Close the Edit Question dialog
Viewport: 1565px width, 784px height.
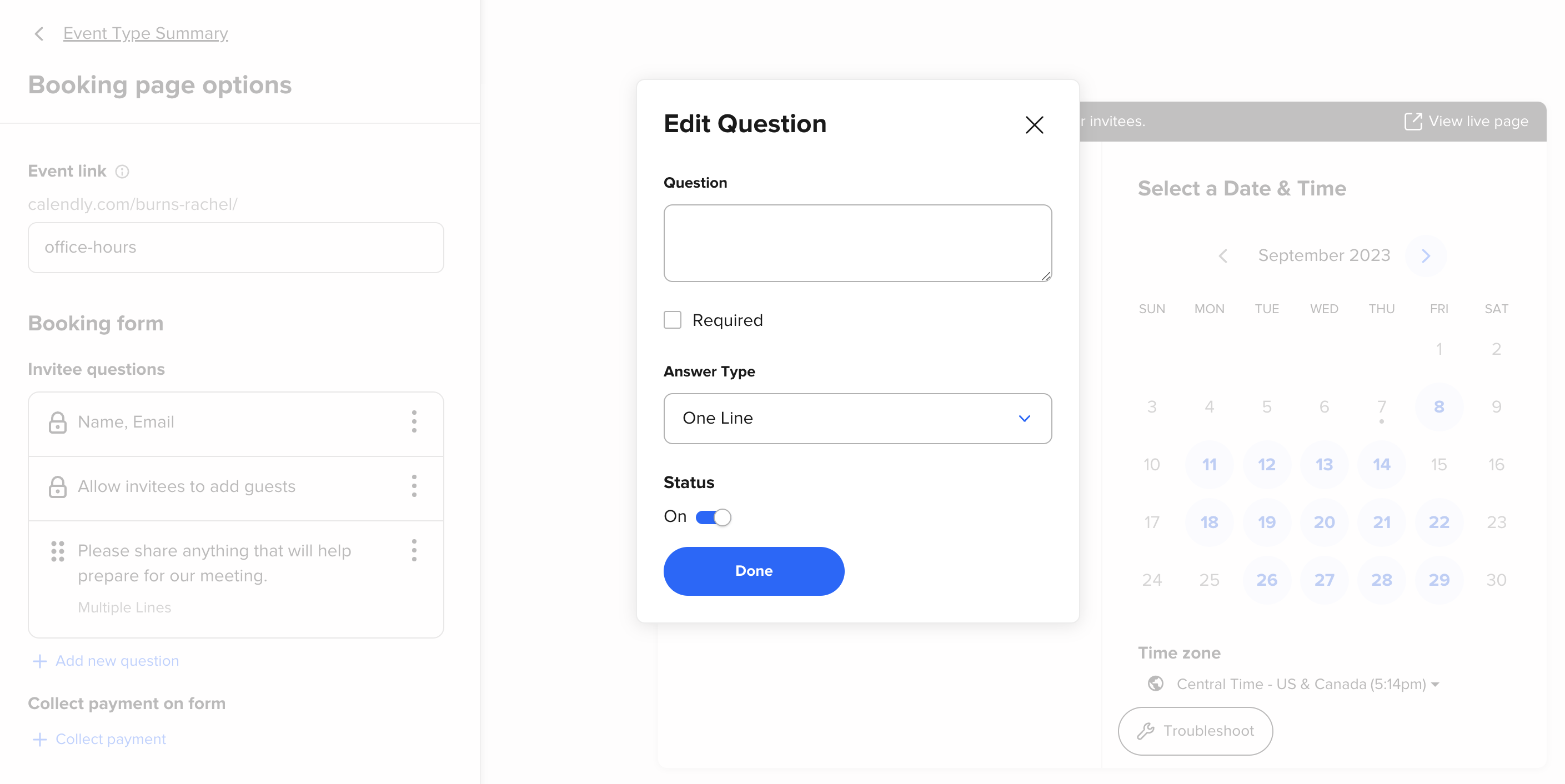pyautogui.click(x=1034, y=124)
